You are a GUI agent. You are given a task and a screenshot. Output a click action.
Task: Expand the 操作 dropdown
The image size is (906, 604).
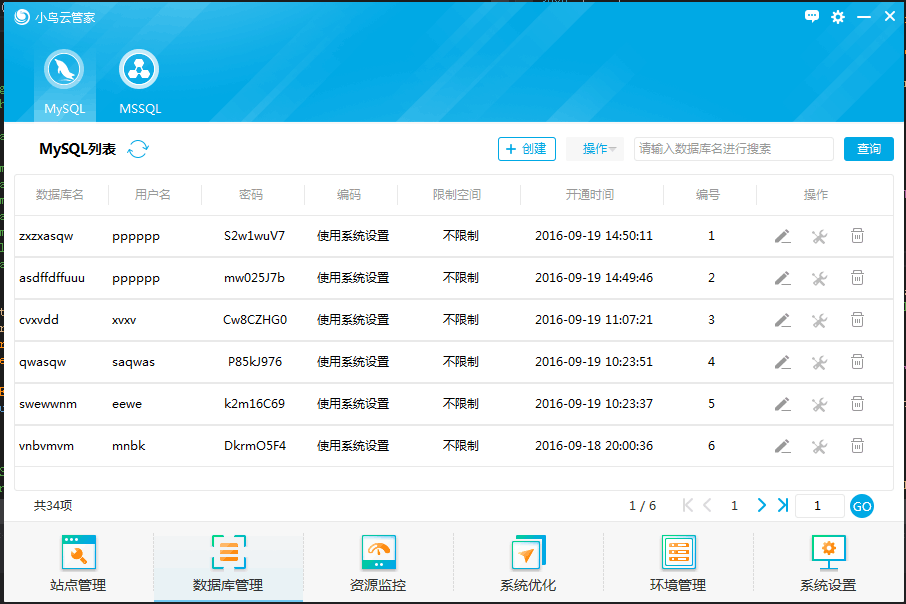pyautogui.click(x=596, y=149)
